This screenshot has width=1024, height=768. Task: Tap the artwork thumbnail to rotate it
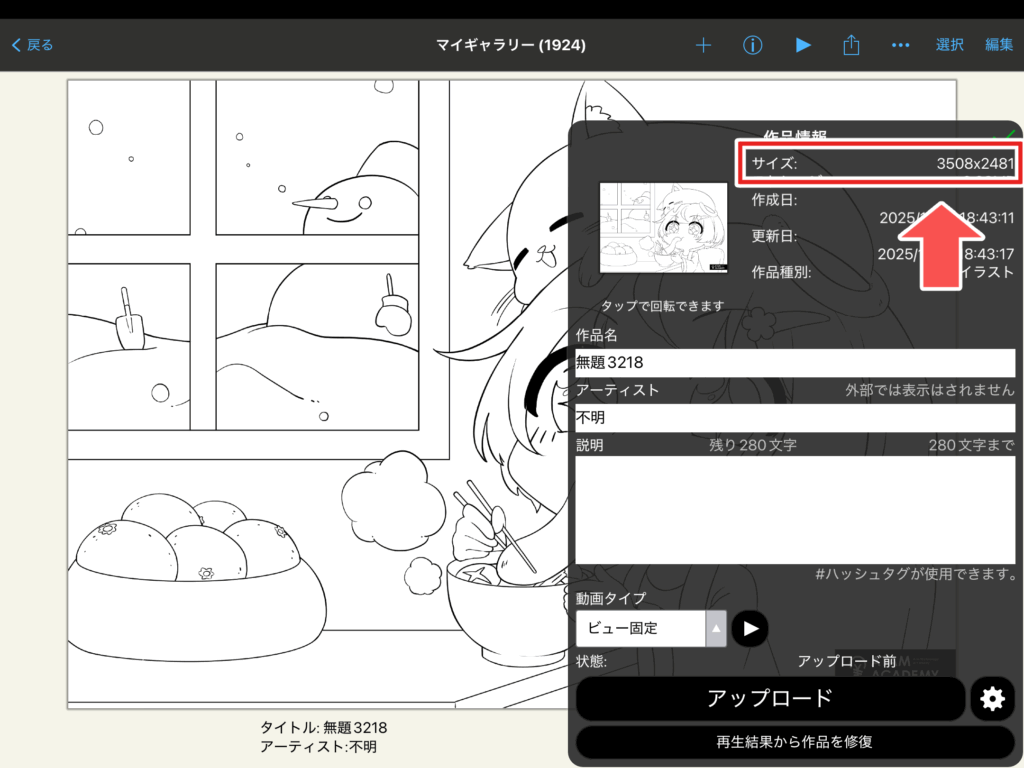(663, 228)
